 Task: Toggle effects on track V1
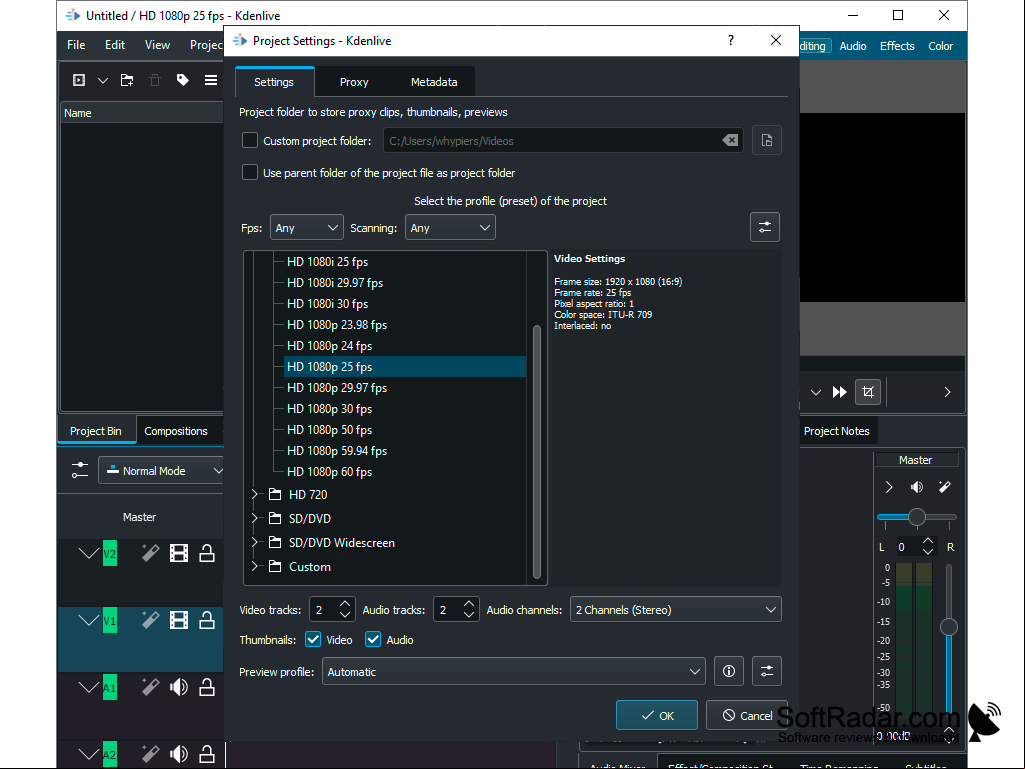150,620
